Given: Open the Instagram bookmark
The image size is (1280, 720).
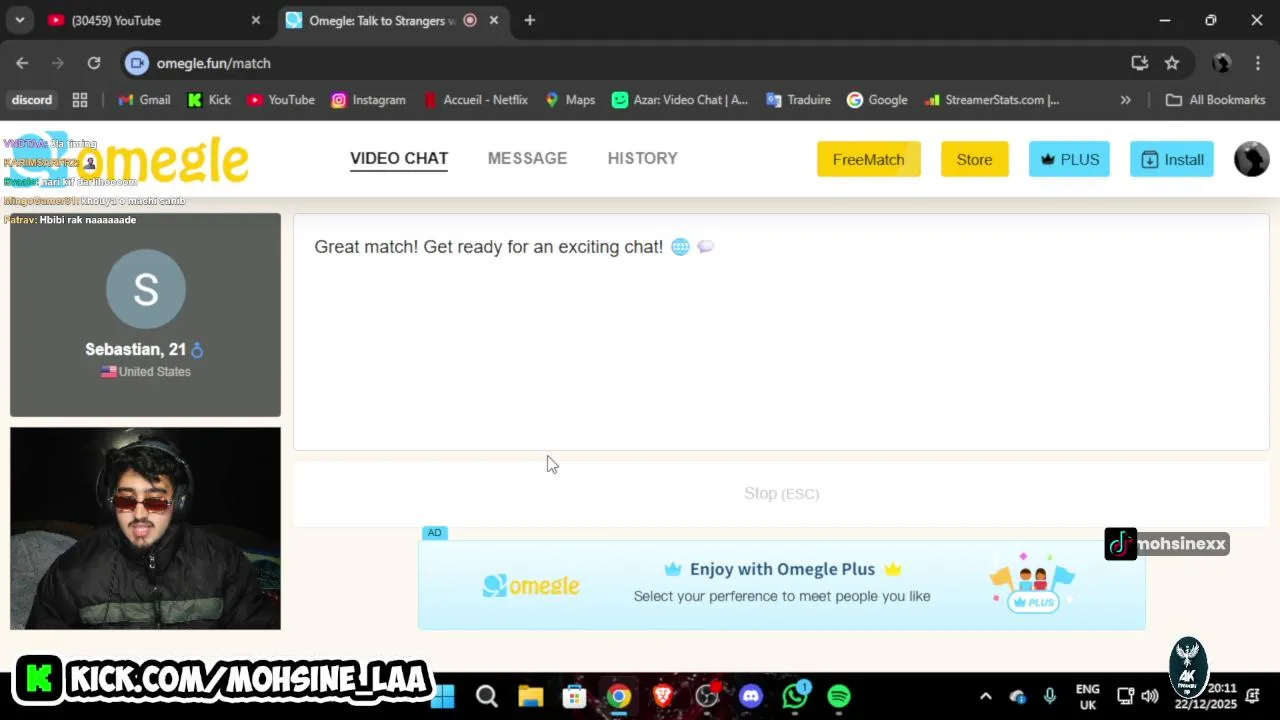Looking at the screenshot, I should click(368, 100).
